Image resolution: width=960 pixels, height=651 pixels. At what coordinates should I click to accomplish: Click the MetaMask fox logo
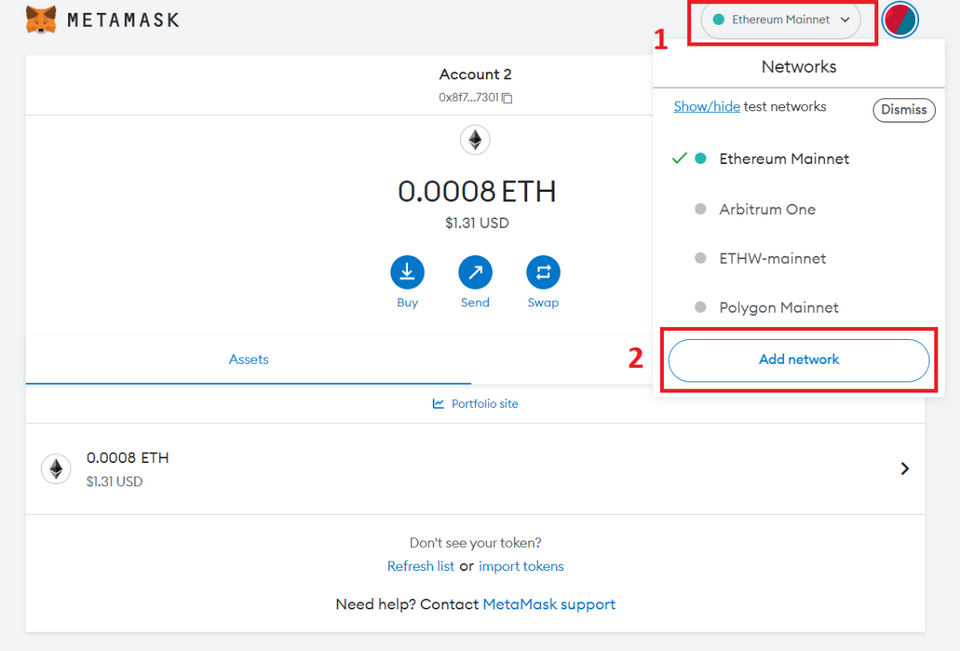(41, 20)
